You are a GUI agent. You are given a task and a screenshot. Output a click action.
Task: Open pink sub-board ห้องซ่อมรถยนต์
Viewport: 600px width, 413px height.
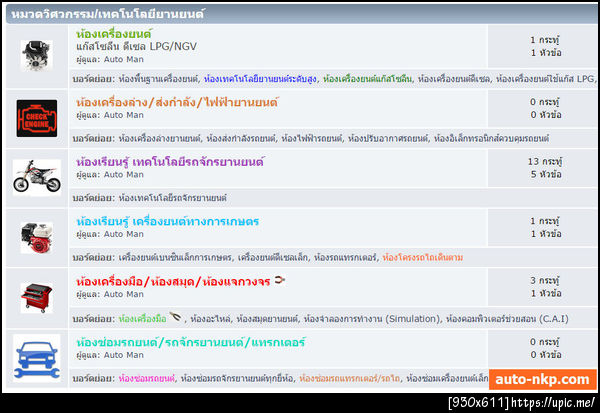click(x=146, y=379)
